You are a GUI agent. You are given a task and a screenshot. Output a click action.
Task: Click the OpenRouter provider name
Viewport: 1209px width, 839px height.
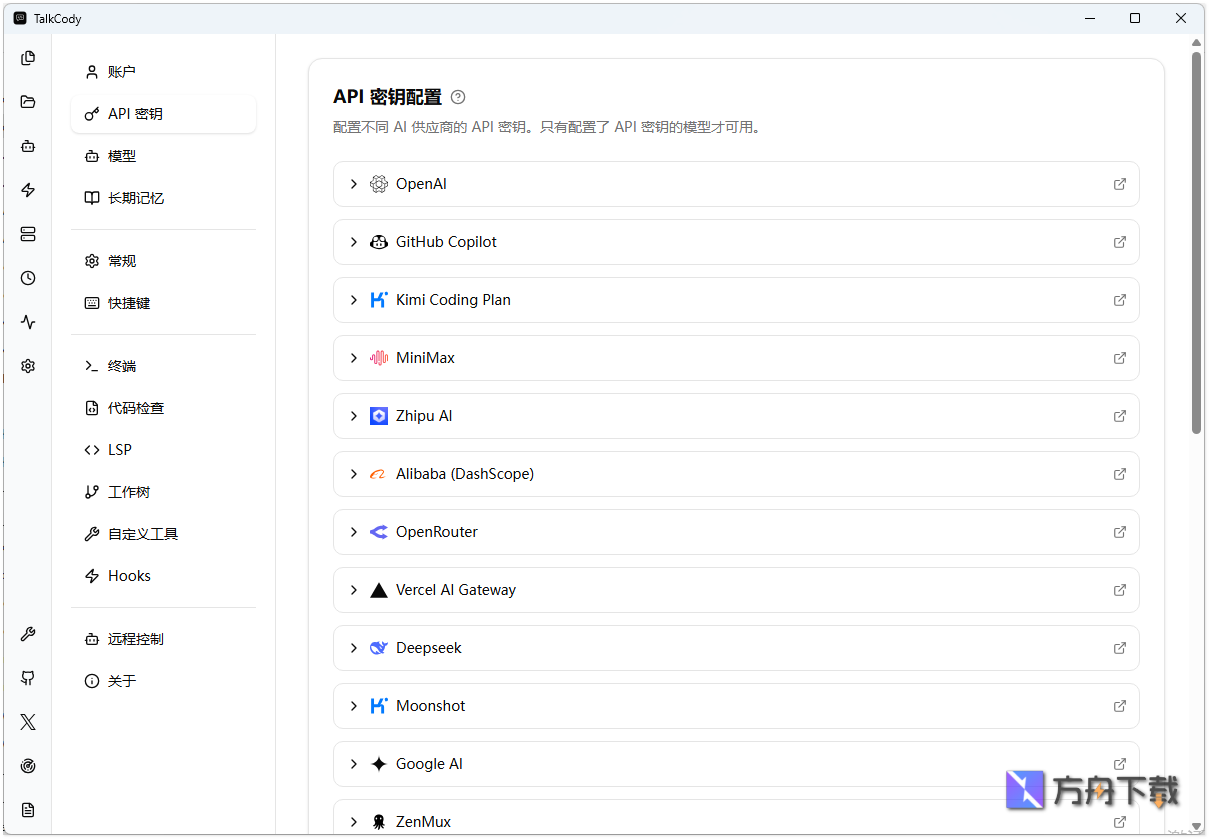tap(437, 532)
